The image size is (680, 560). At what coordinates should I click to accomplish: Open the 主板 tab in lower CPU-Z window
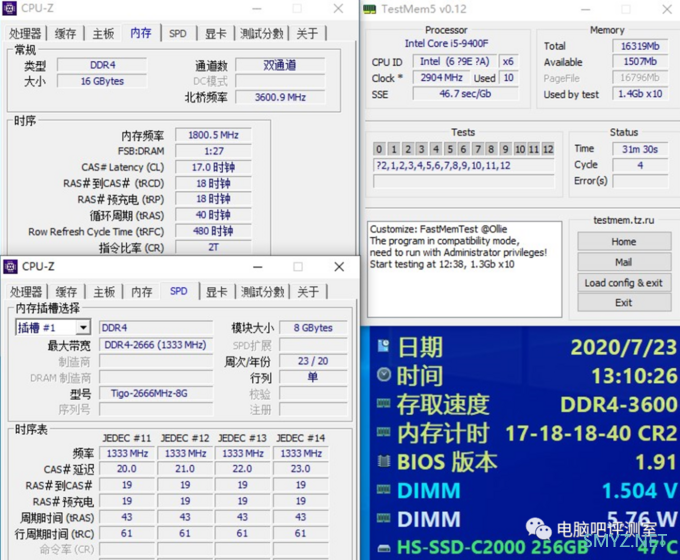pyautogui.click(x=104, y=291)
